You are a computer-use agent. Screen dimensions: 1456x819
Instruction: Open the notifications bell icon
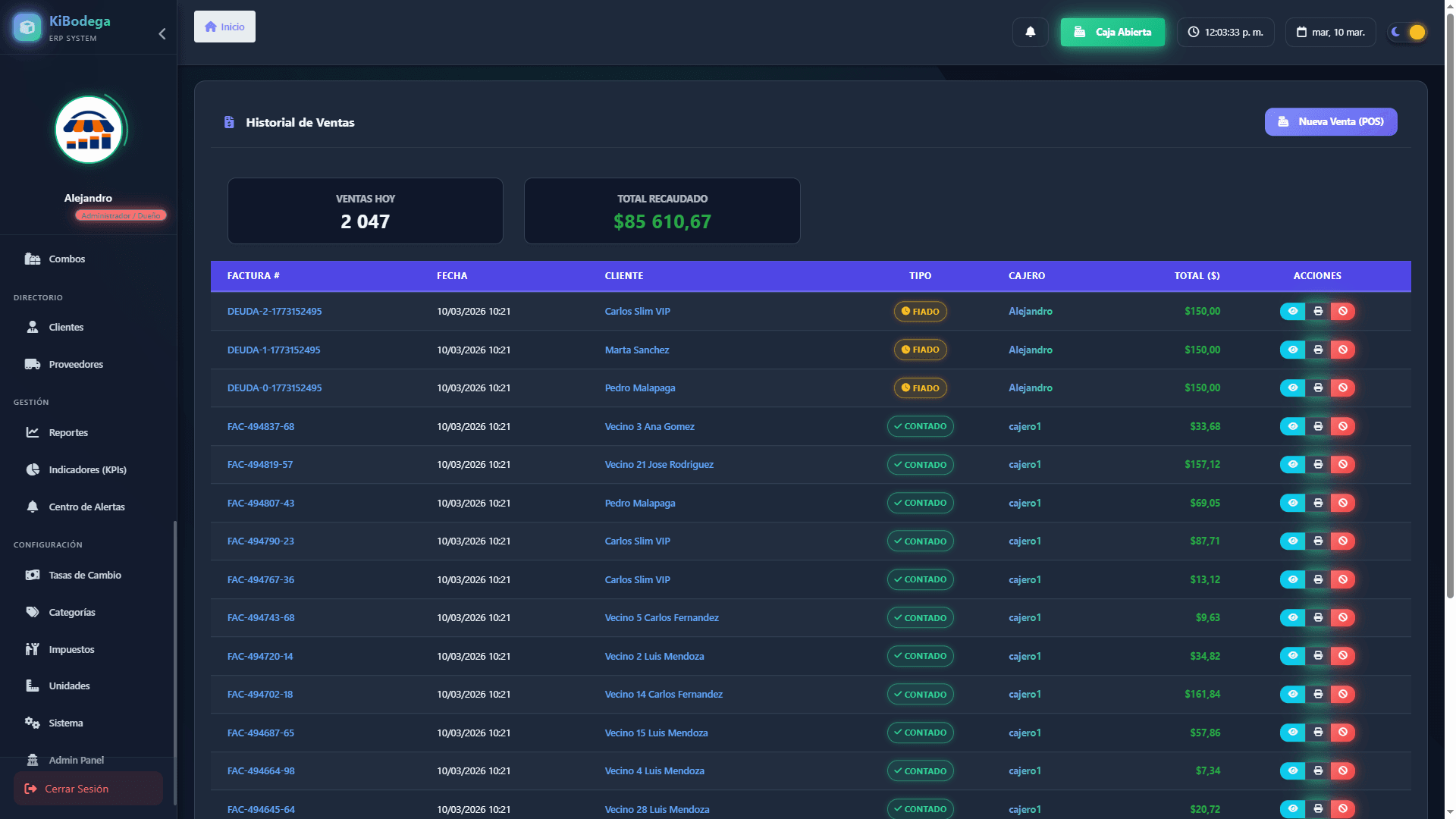1030,32
